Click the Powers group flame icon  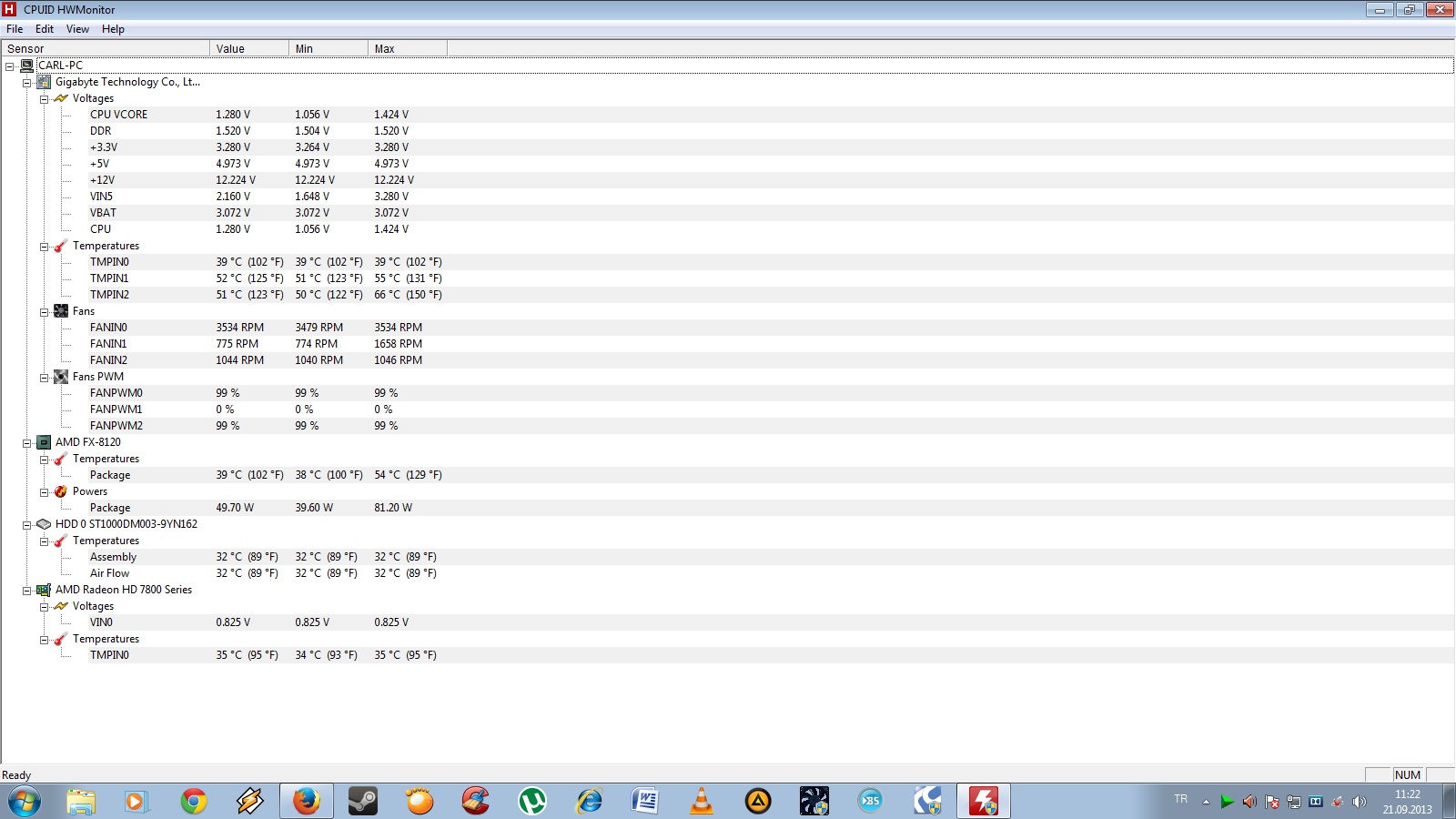click(x=61, y=491)
